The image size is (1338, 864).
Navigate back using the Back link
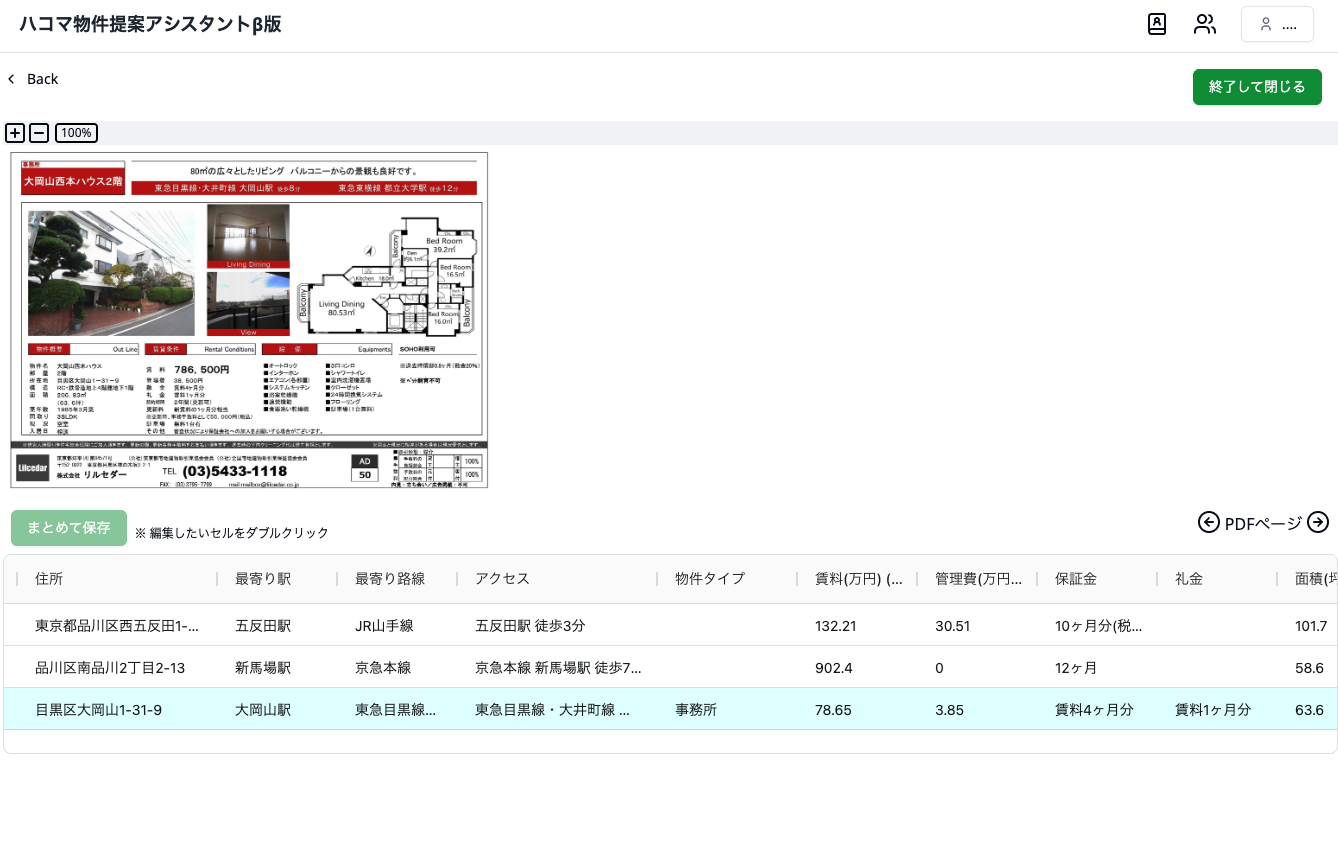[x=42, y=79]
